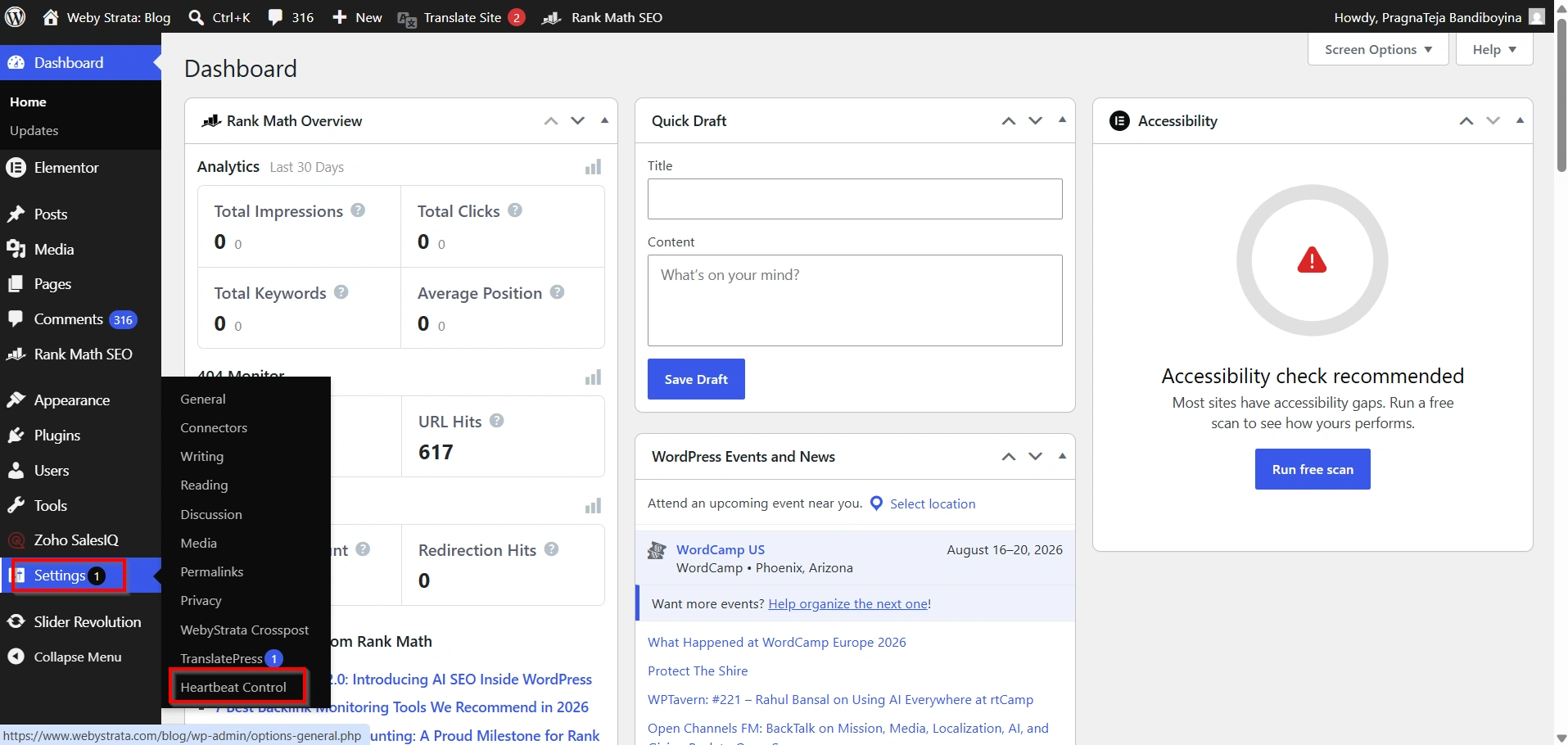
Task: Open General settings submenu item
Action: coord(203,399)
